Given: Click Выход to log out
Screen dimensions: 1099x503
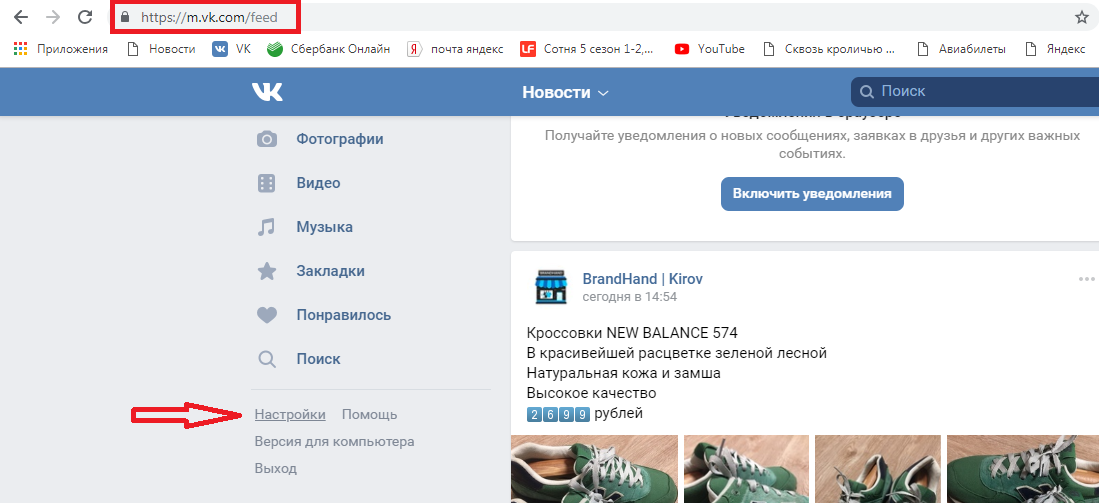Looking at the screenshot, I should [275, 469].
